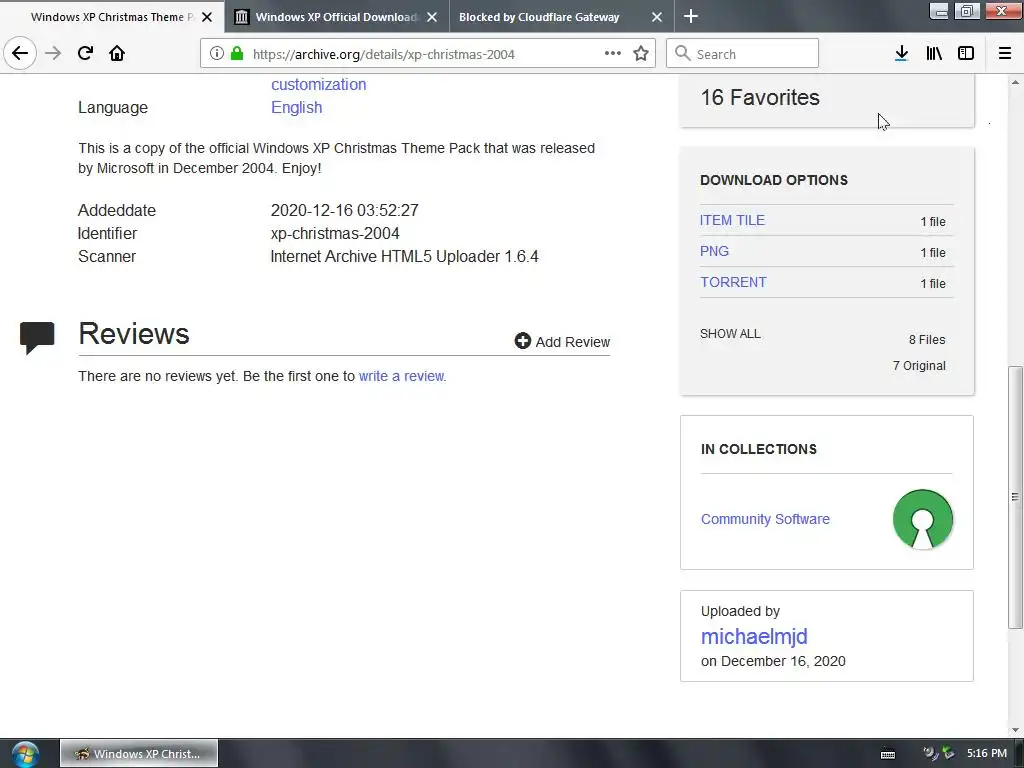Click the Windows XP Christ... taskbar button
Screen dimensions: 1024x768
point(139,754)
